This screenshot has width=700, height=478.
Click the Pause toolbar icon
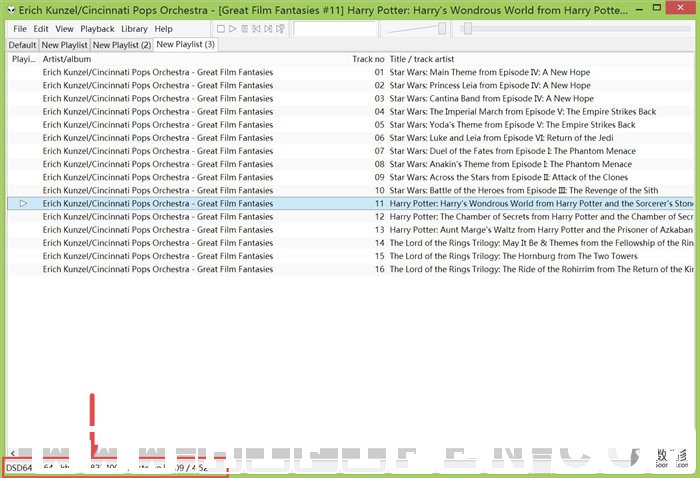244,29
